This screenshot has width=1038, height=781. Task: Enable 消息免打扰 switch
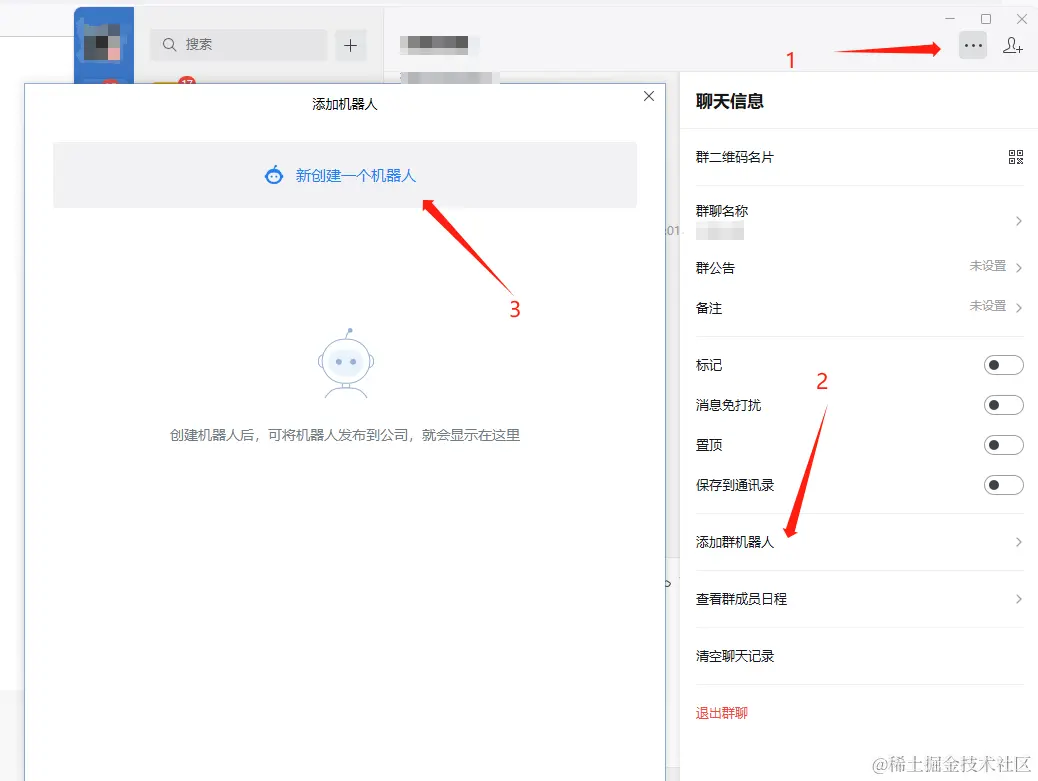1003,405
